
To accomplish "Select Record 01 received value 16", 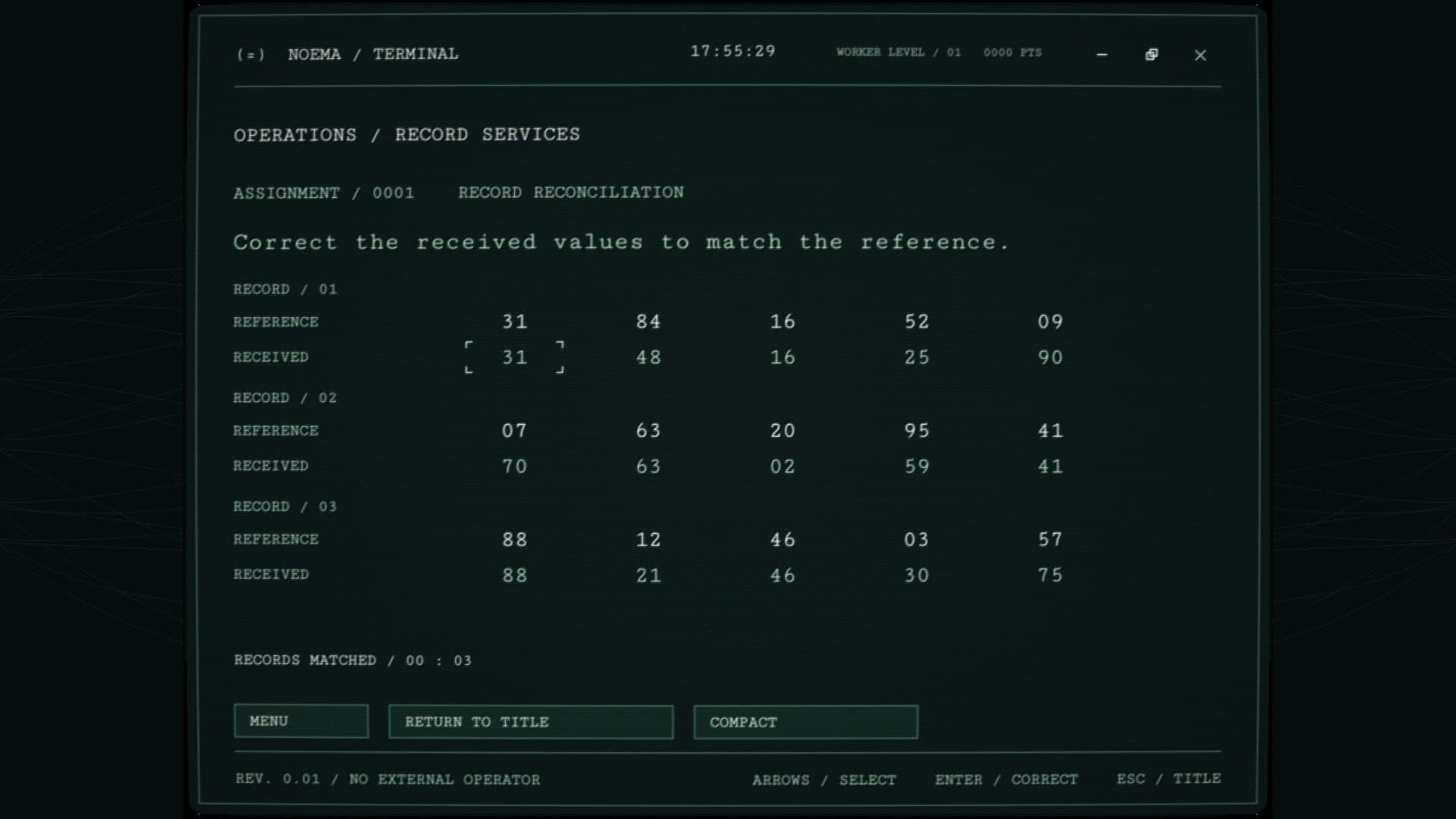I will [x=783, y=357].
